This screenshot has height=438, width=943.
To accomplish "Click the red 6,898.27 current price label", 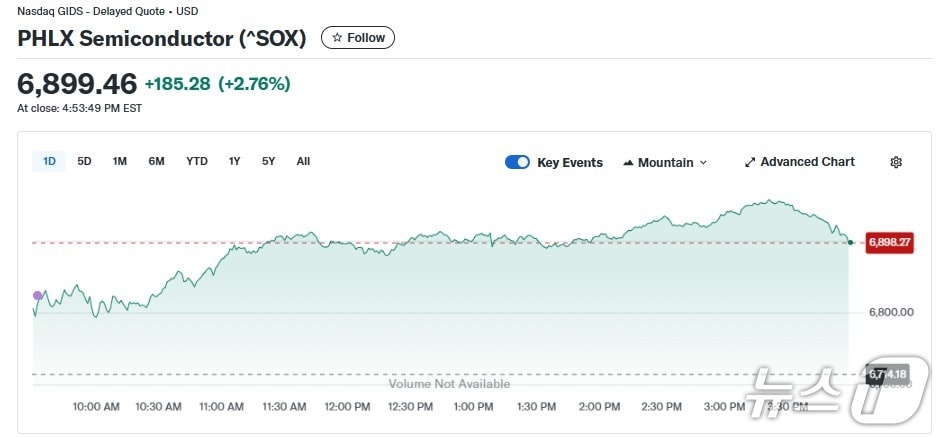I will point(889,242).
